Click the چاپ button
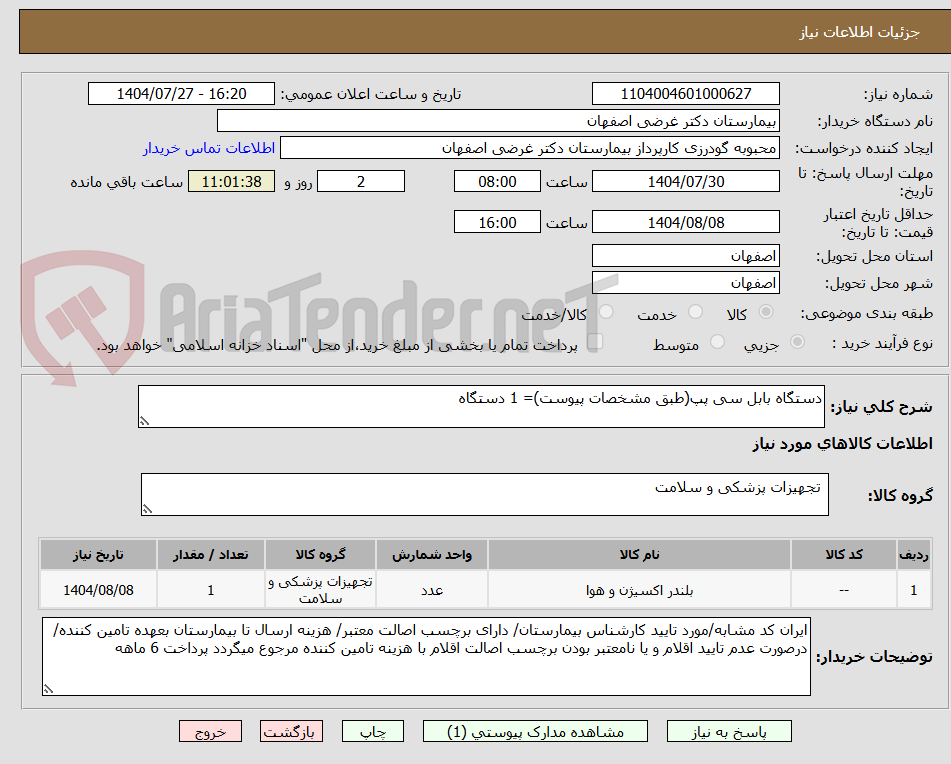This screenshot has width=951, height=764. (x=372, y=731)
